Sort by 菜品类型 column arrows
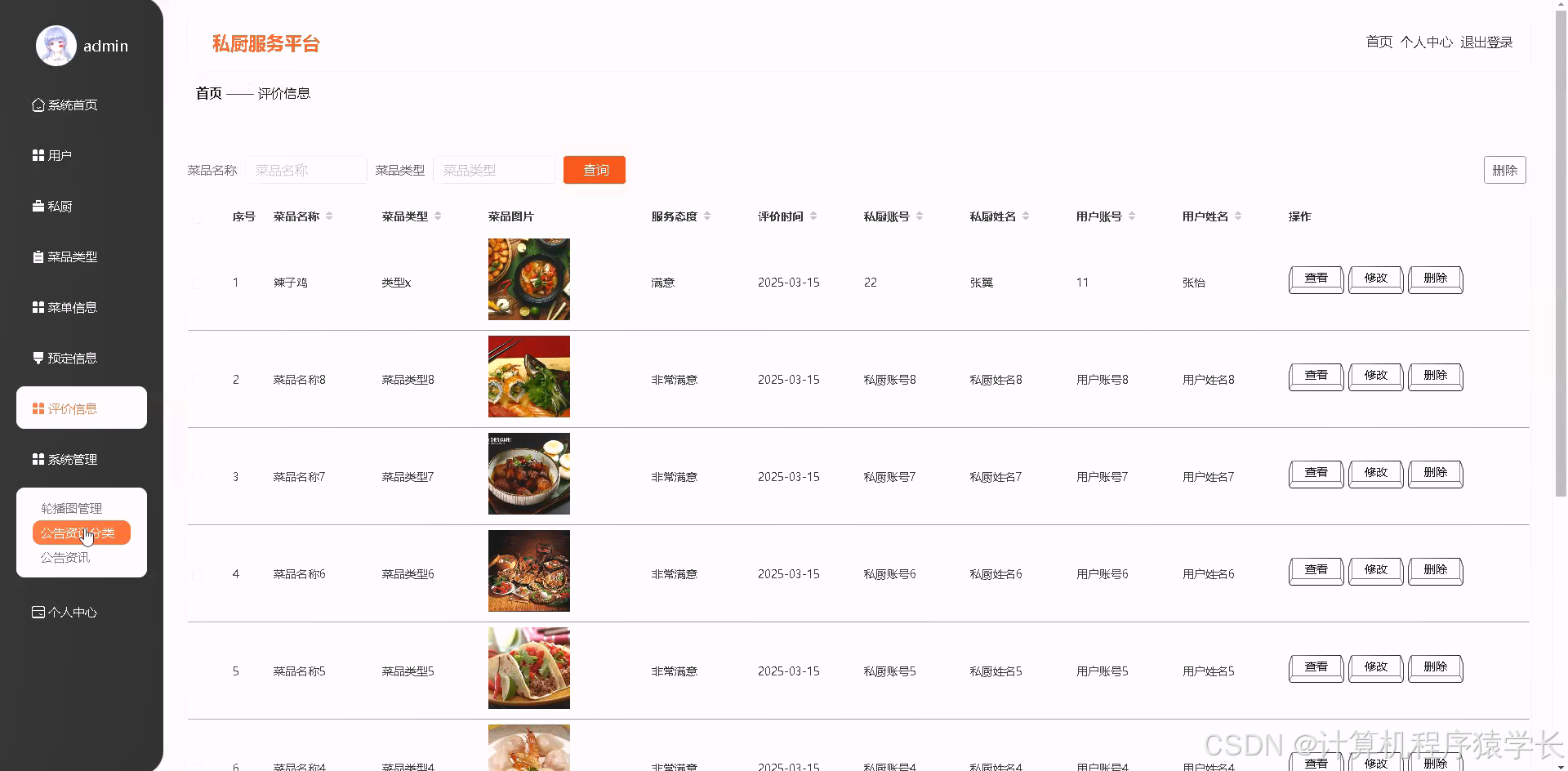1568x771 pixels. coord(438,216)
